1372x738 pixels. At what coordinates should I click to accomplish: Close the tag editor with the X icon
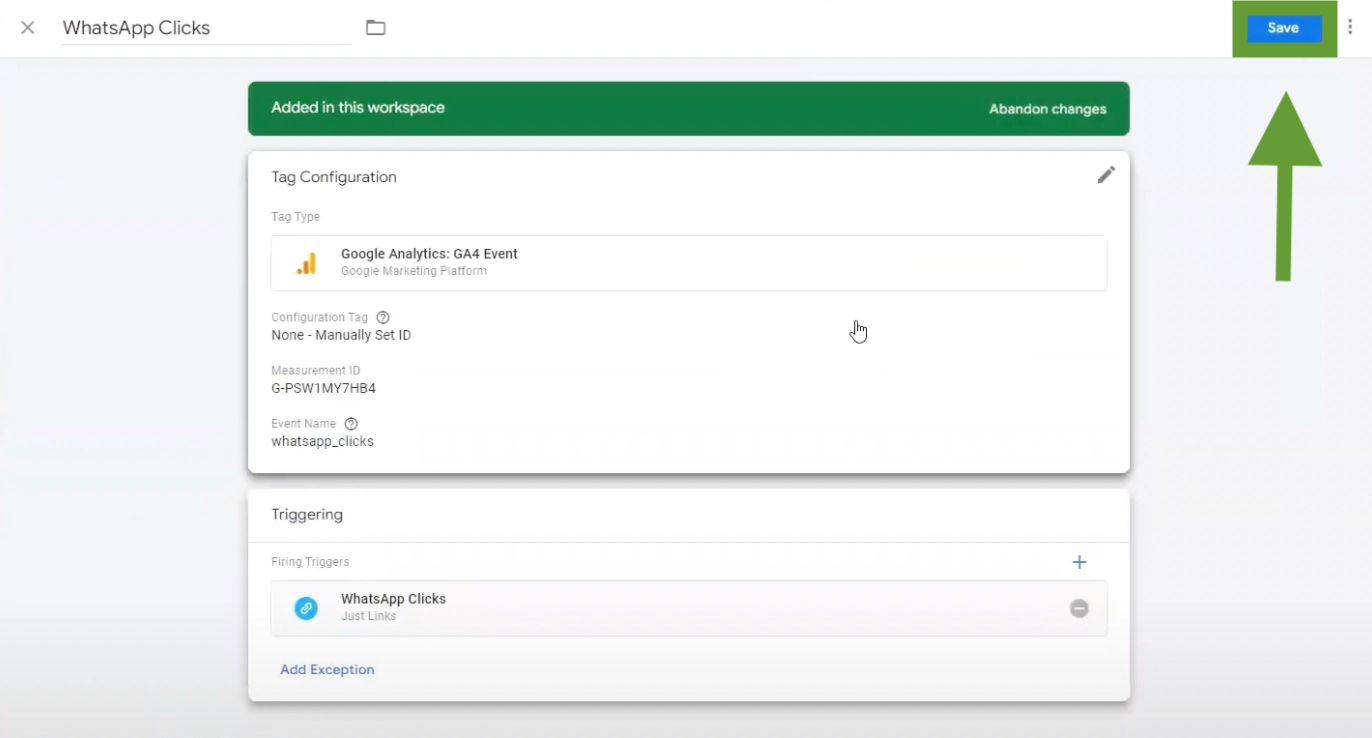tap(28, 28)
